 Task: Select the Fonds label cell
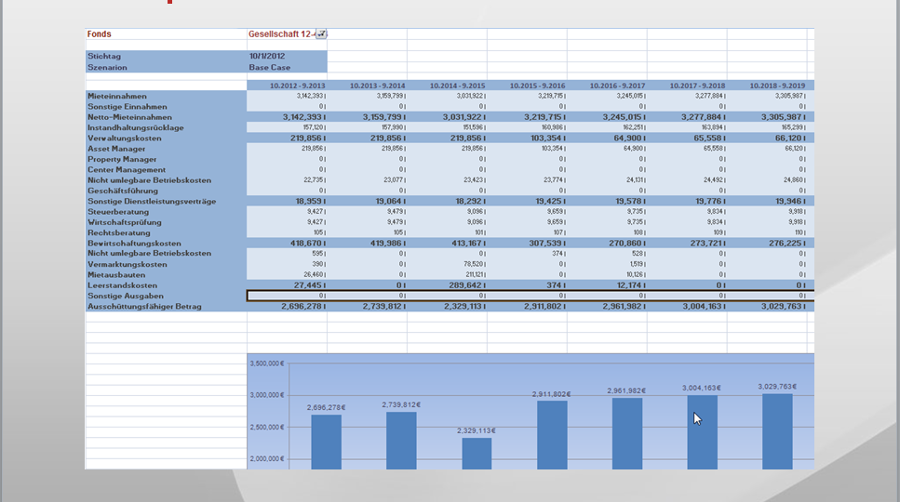(166, 34)
